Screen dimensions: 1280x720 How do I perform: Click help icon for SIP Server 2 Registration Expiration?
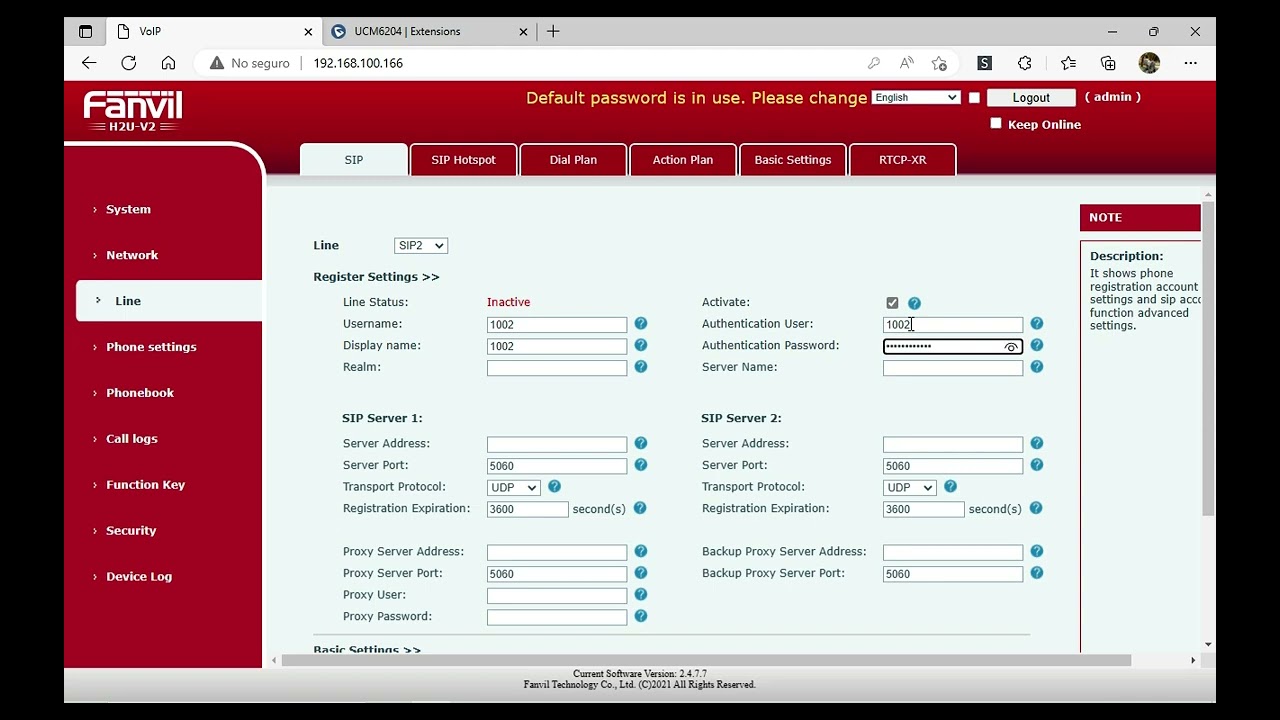(1036, 508)
